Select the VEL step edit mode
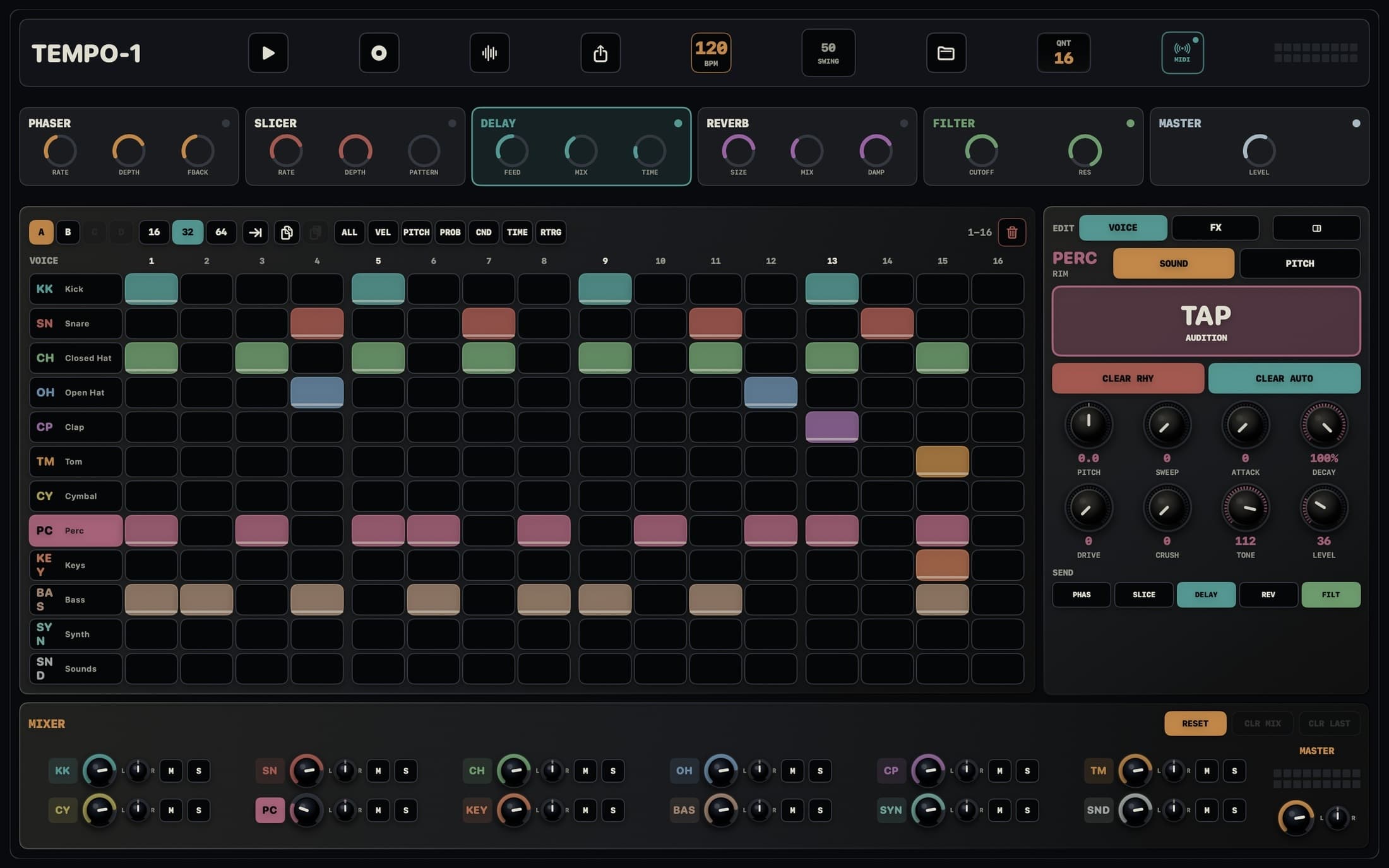This screenshot has width=1389, height=868. click(383, 232)
